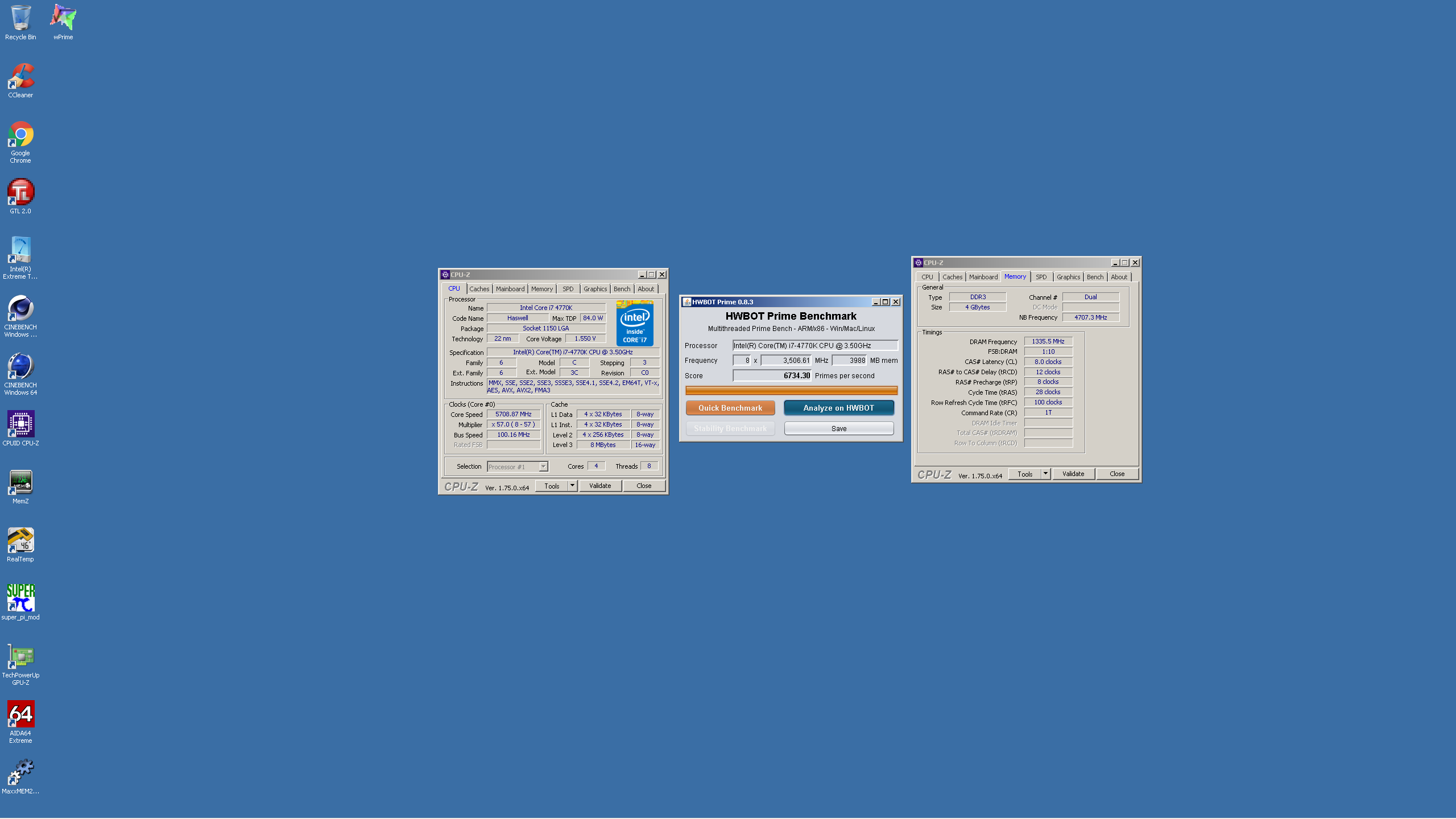
Task: Click Tools button in right CPU-Z window
Action: coord(1025,474)
